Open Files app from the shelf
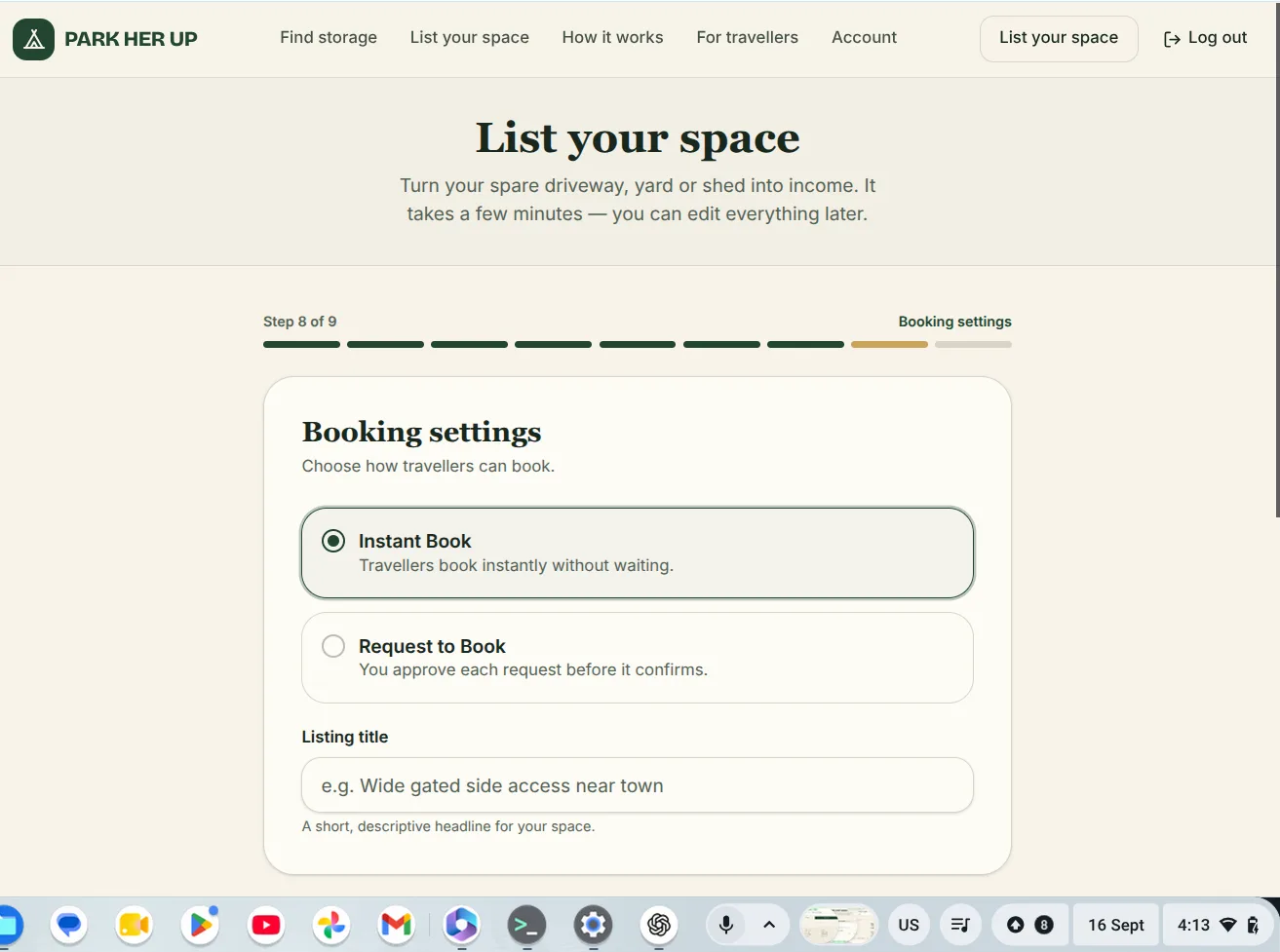This screenshot has height=952, width=1280. pyautogui.click(x=8, y=925)
